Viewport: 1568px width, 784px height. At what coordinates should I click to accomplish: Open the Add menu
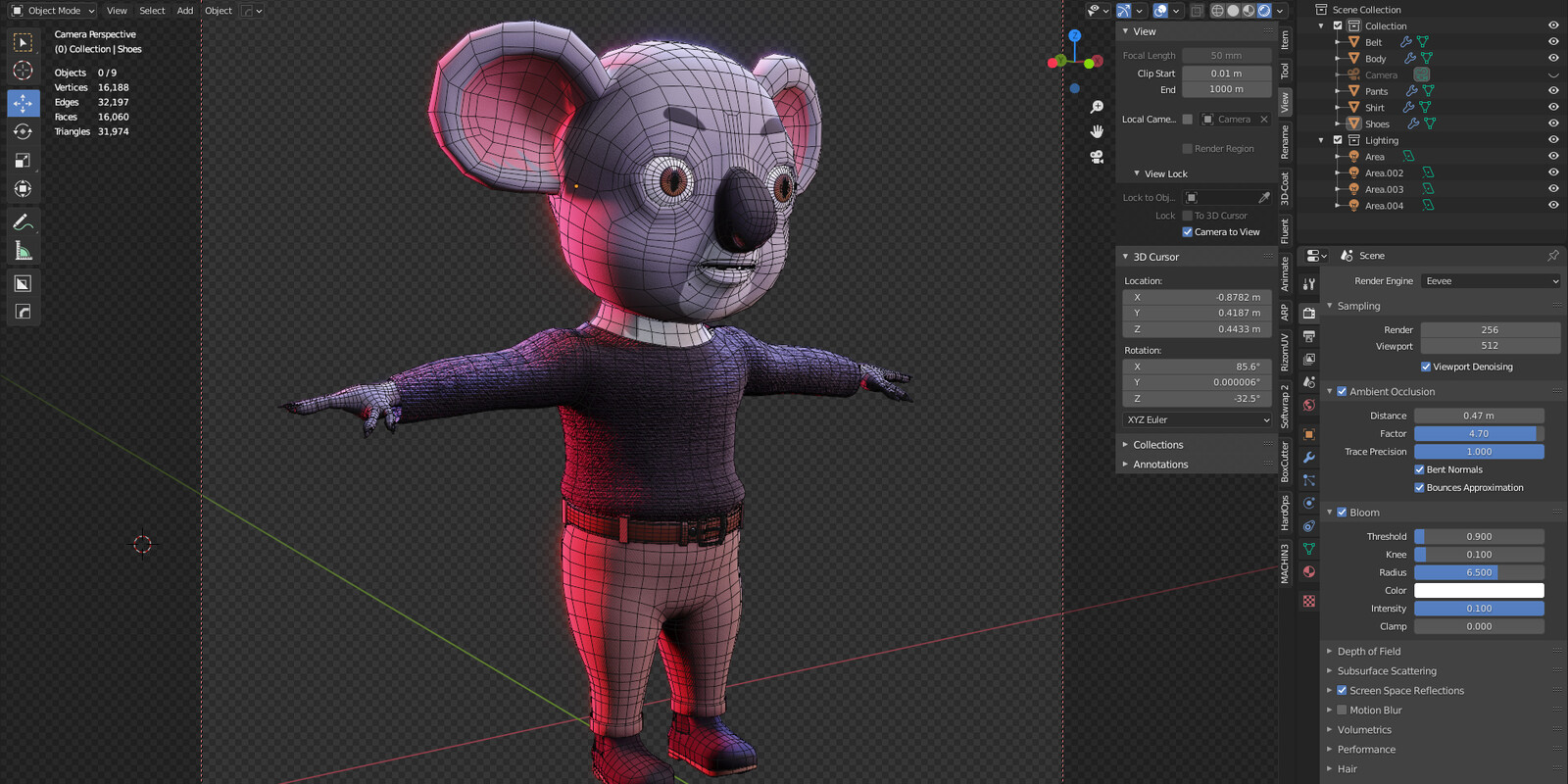tap(185, 11)
